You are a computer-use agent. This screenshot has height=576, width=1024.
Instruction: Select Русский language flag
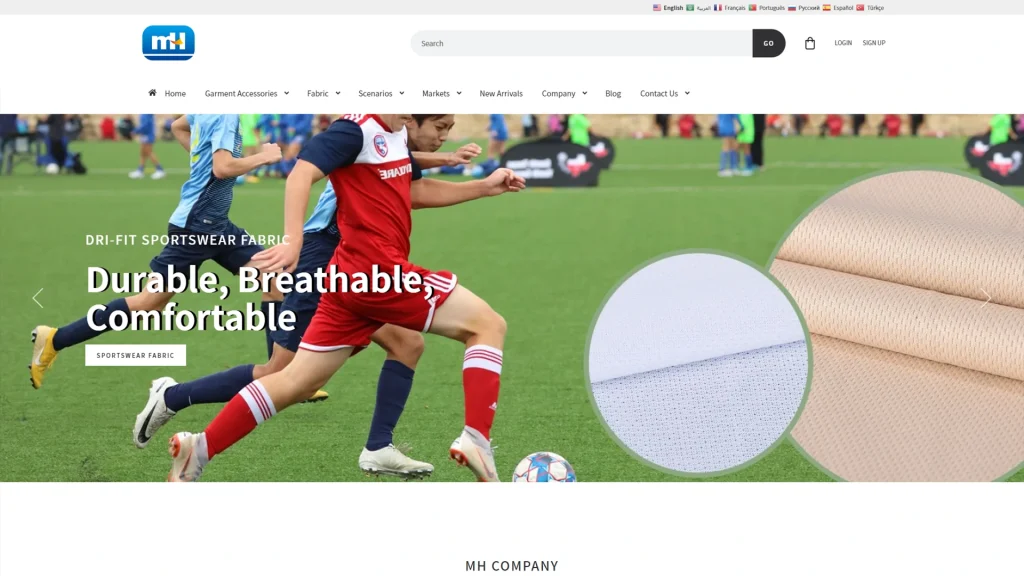(792, 8)
